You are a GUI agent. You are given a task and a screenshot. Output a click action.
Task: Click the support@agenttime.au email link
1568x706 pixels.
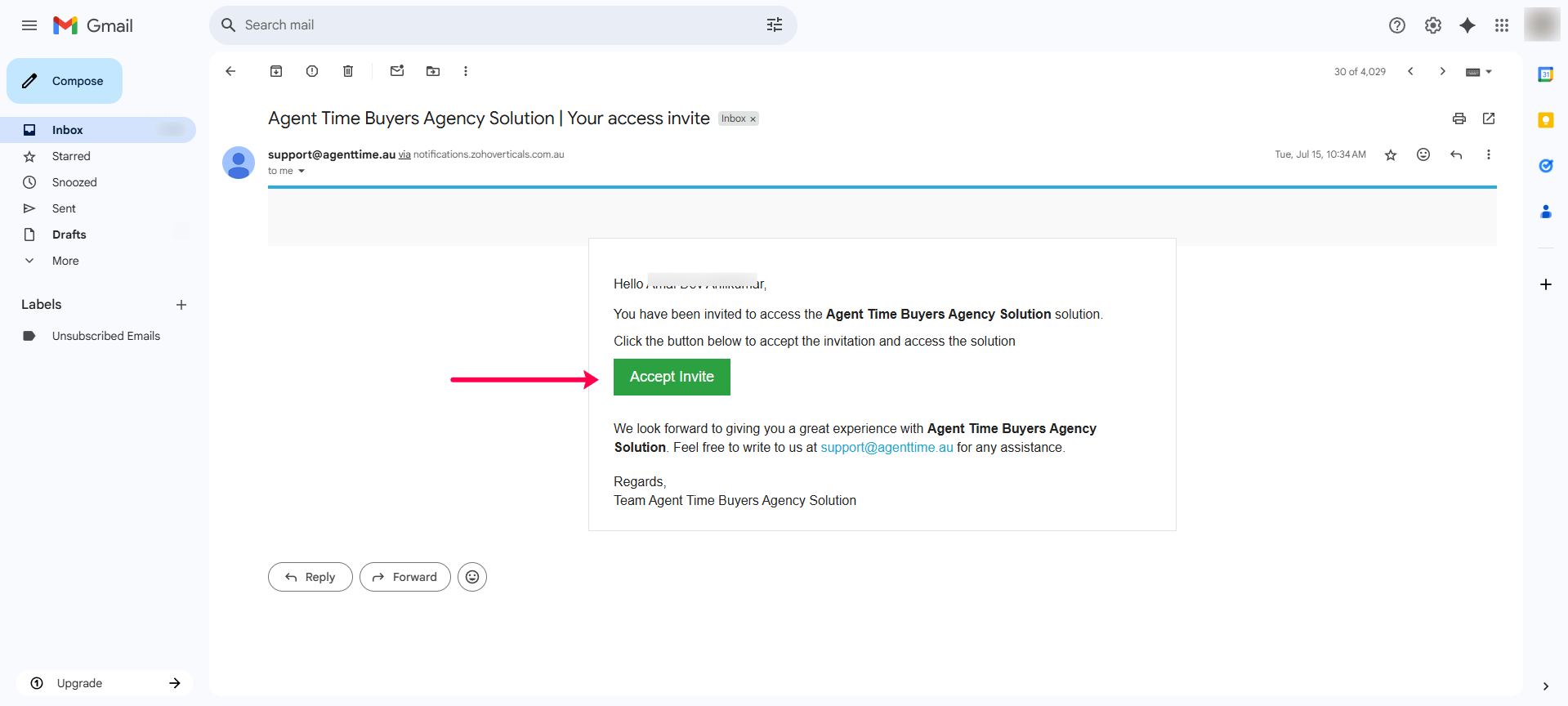point(887,447)
